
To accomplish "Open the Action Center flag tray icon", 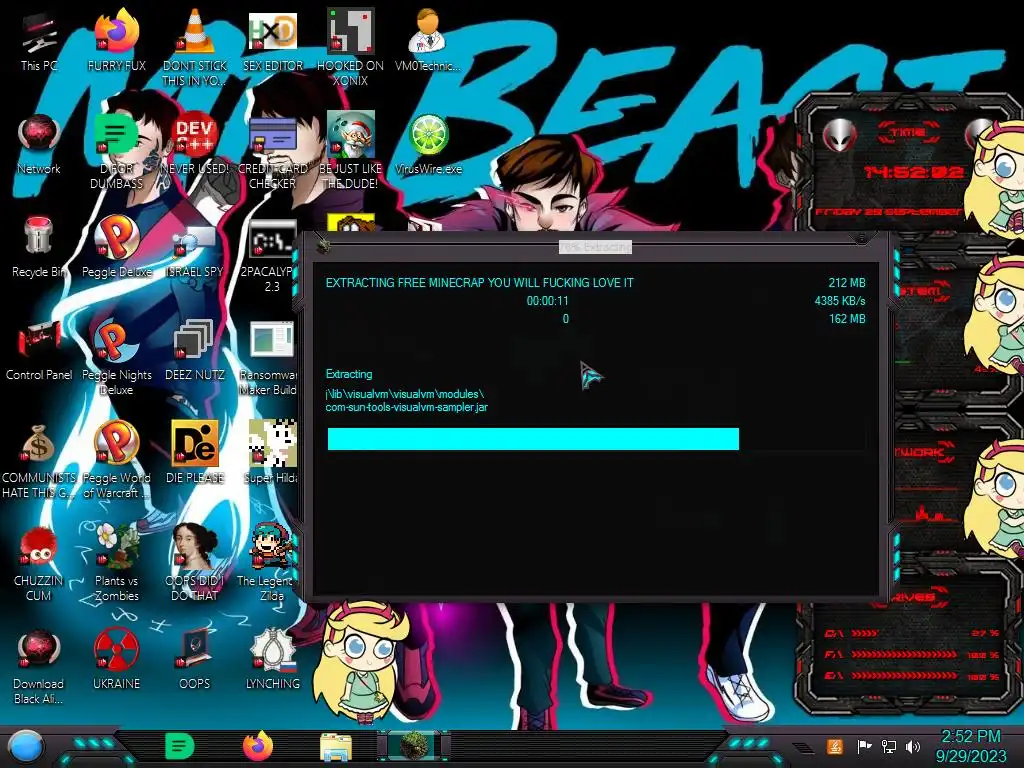I will pyautogui.click(x=864, y=746).
